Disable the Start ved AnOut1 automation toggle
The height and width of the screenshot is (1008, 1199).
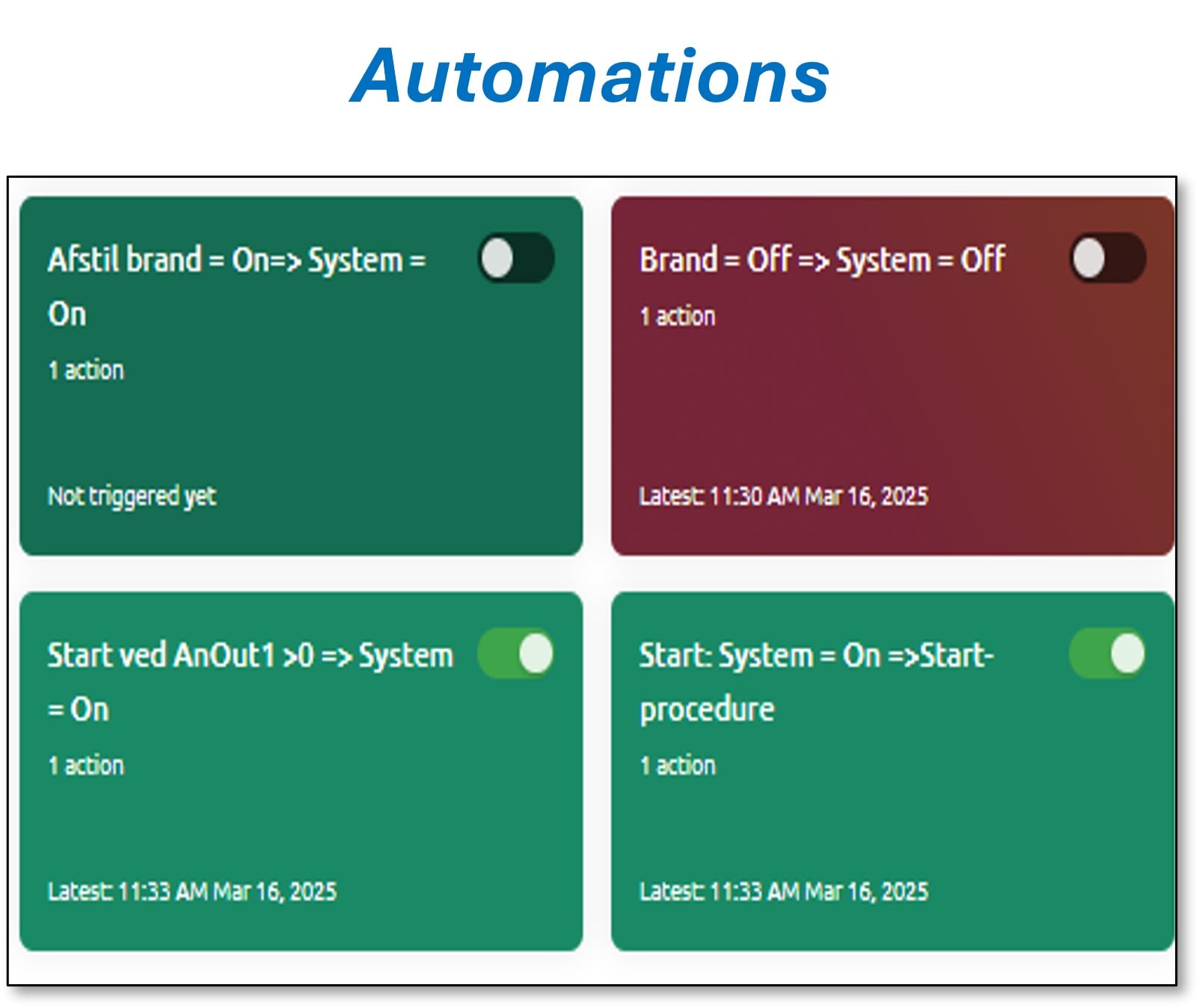point(515,654)
